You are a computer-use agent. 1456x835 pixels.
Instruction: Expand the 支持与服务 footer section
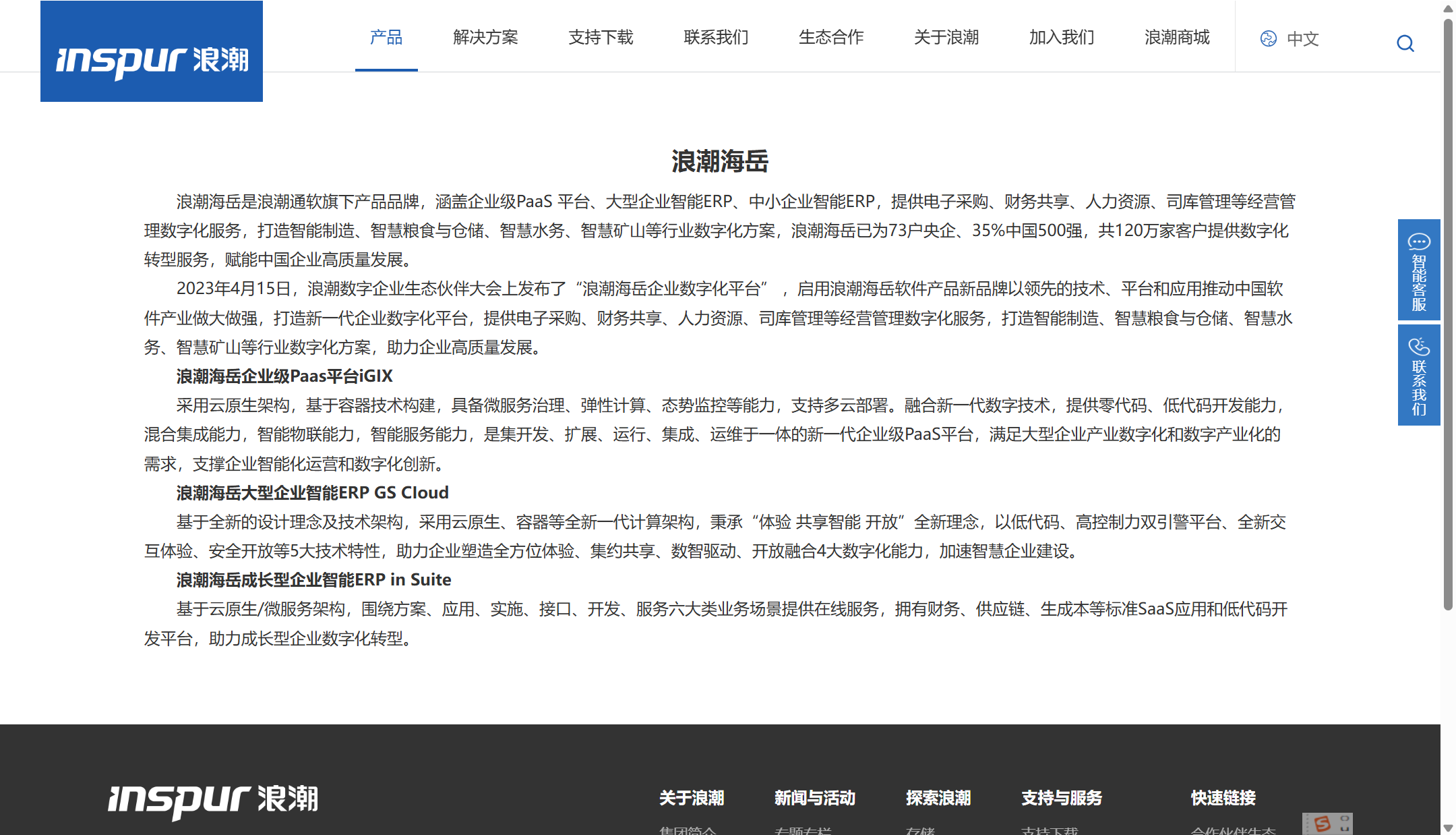pos(1061,799)
